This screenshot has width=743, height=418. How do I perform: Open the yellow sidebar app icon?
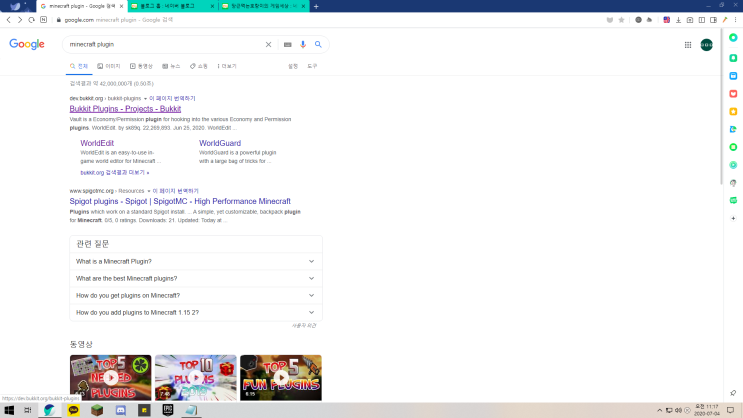[x=733, y=111]
